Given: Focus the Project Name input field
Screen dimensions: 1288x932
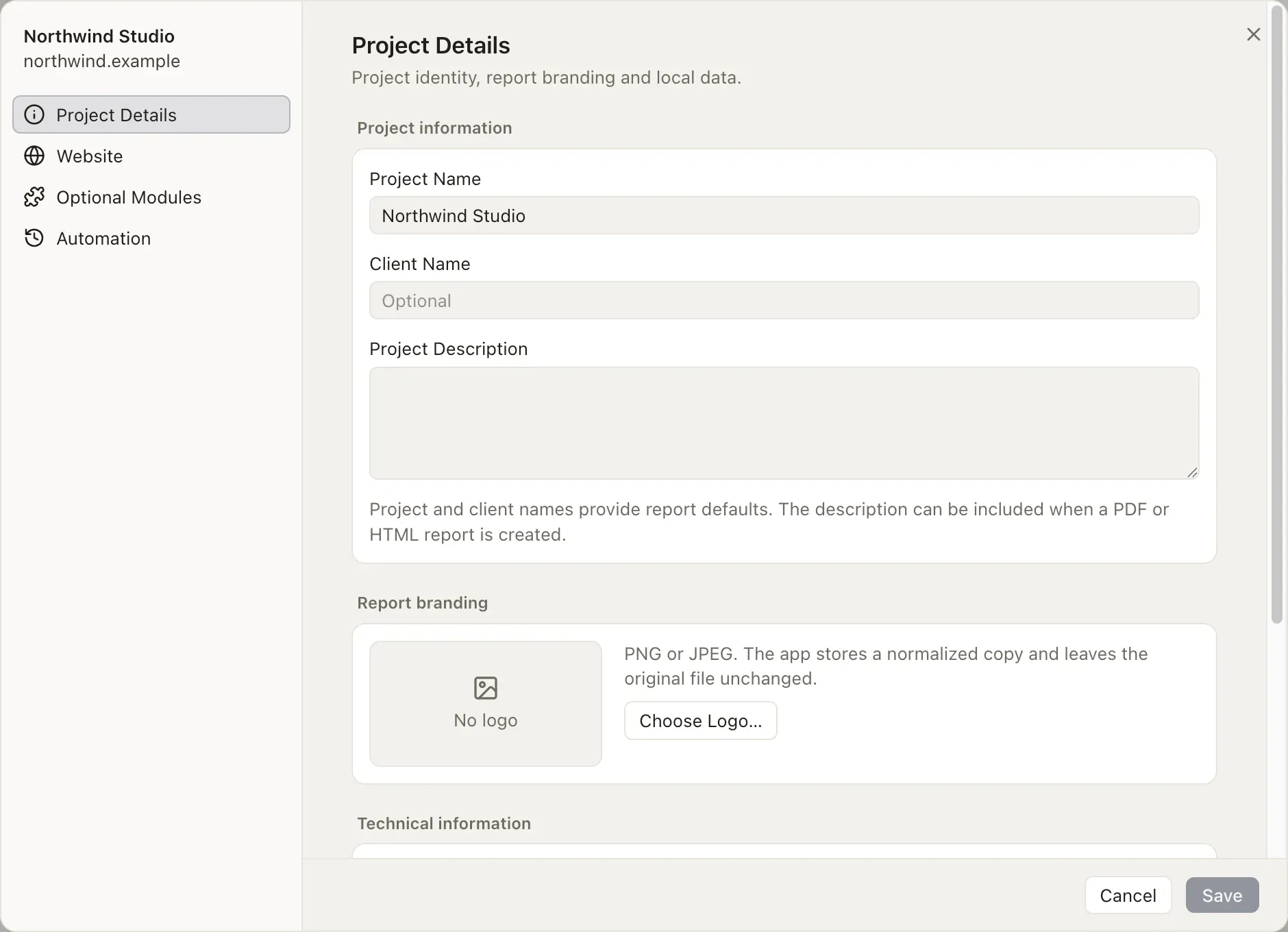Looking at the screenshot, I should [784, 215].
